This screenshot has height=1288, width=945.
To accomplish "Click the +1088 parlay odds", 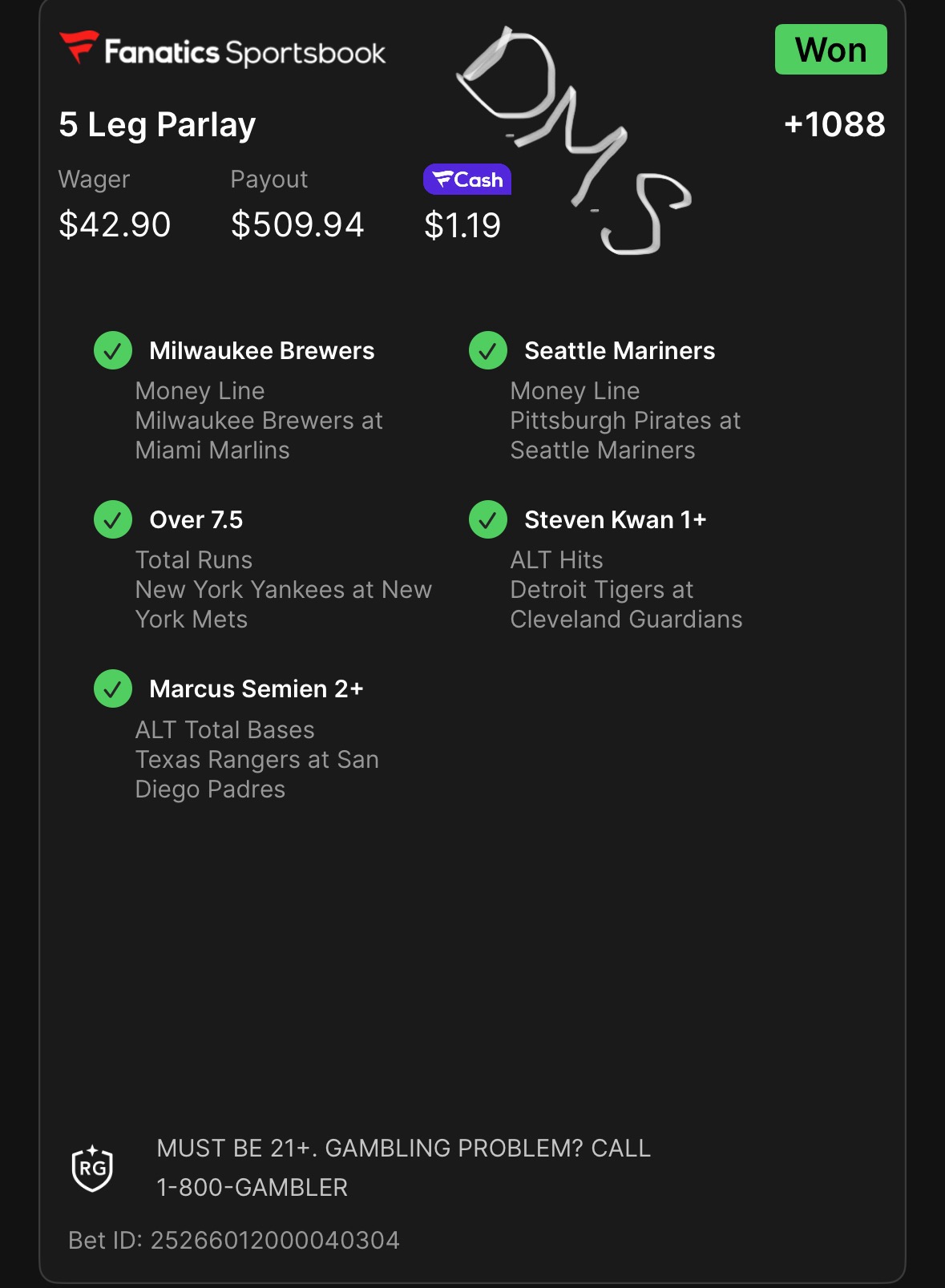I will (x=834, y=124).
